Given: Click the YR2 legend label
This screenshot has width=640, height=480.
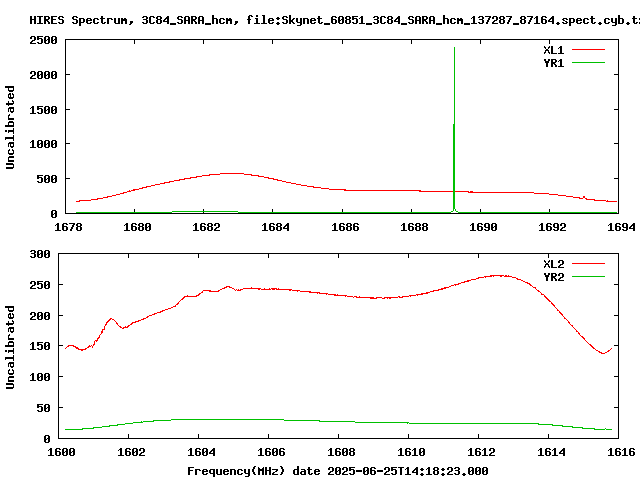Looking at the screenshot, I should (553, 277).
